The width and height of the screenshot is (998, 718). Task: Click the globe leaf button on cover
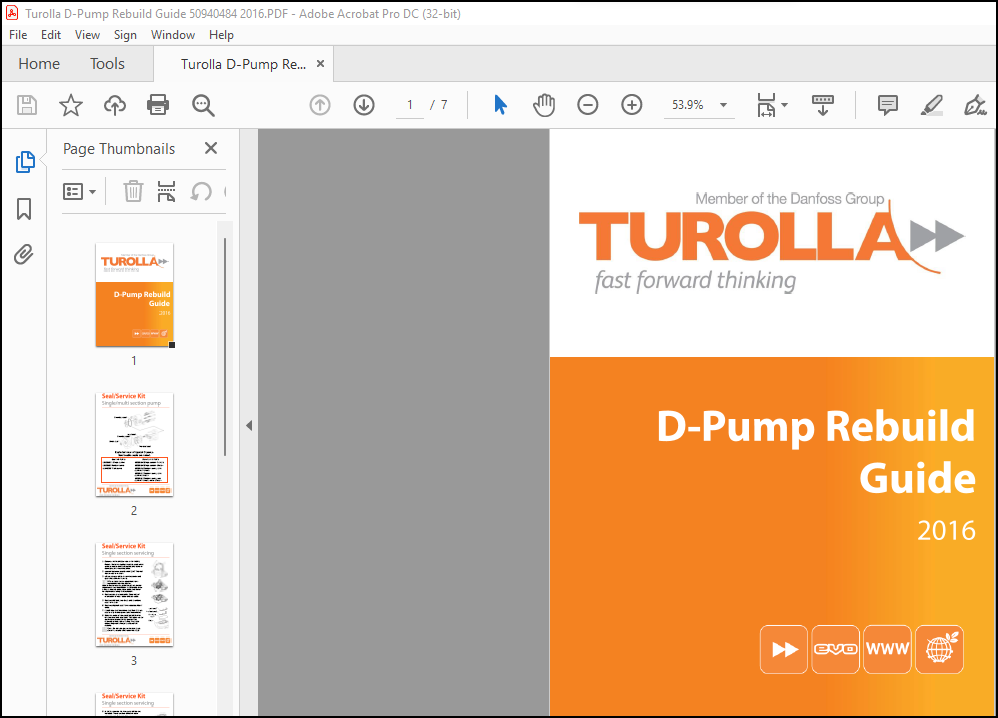939,649
